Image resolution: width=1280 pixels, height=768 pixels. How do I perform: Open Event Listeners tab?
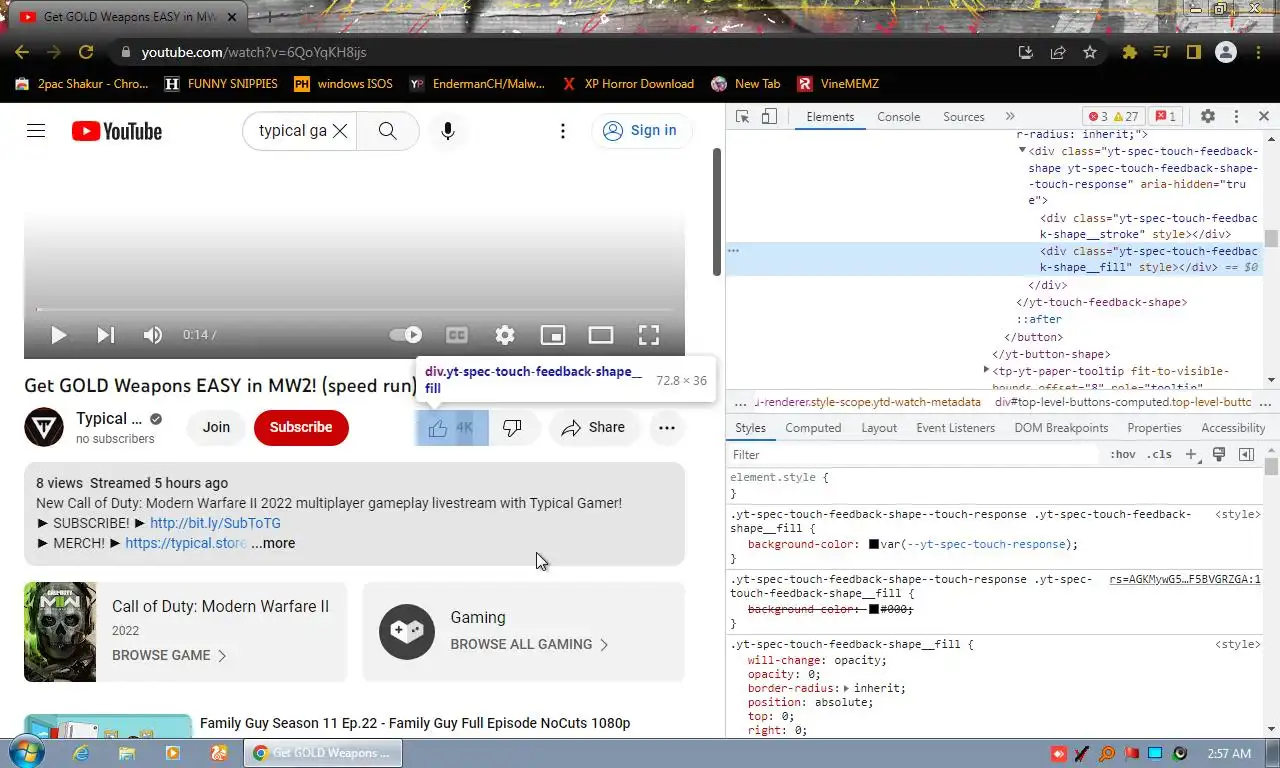pyautogui.click(x=956, y=428)
